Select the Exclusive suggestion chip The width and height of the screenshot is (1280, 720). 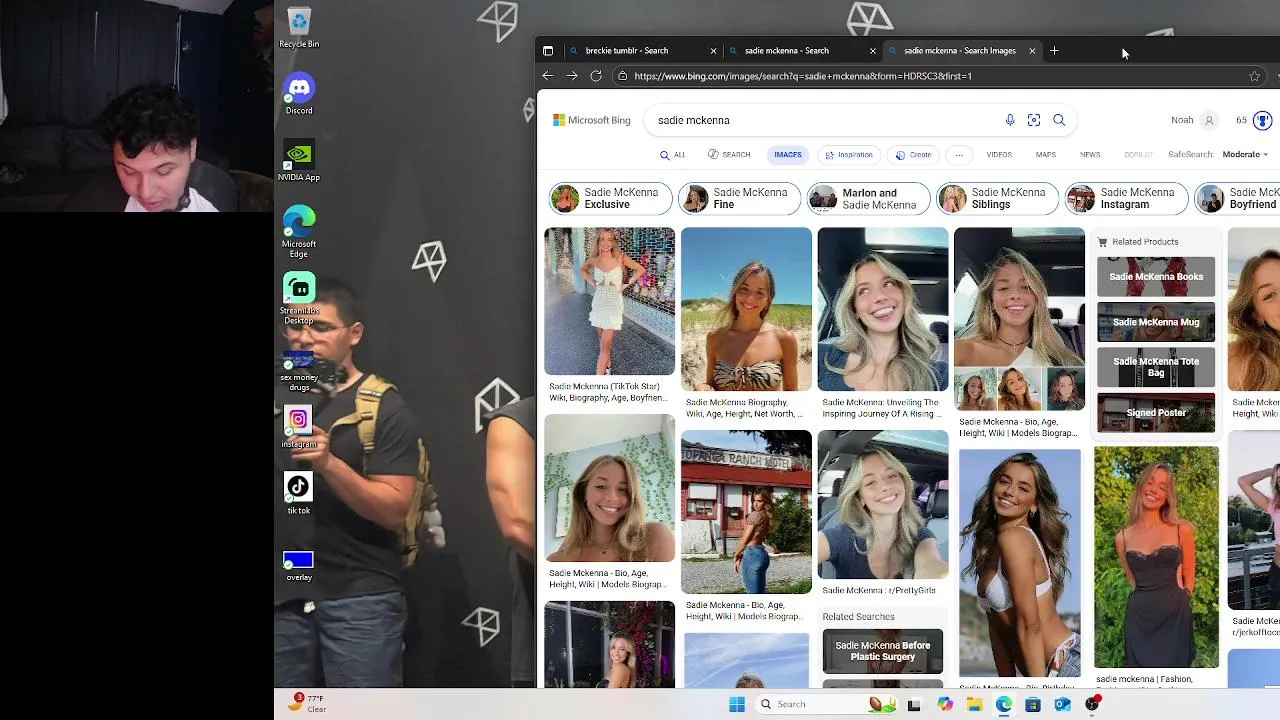point(610,199)
